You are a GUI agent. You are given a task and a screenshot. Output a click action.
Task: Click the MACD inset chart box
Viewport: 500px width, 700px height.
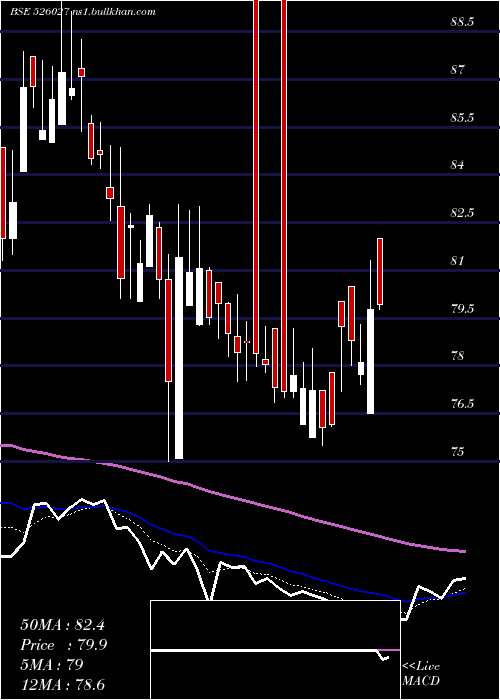coord(275,650)
